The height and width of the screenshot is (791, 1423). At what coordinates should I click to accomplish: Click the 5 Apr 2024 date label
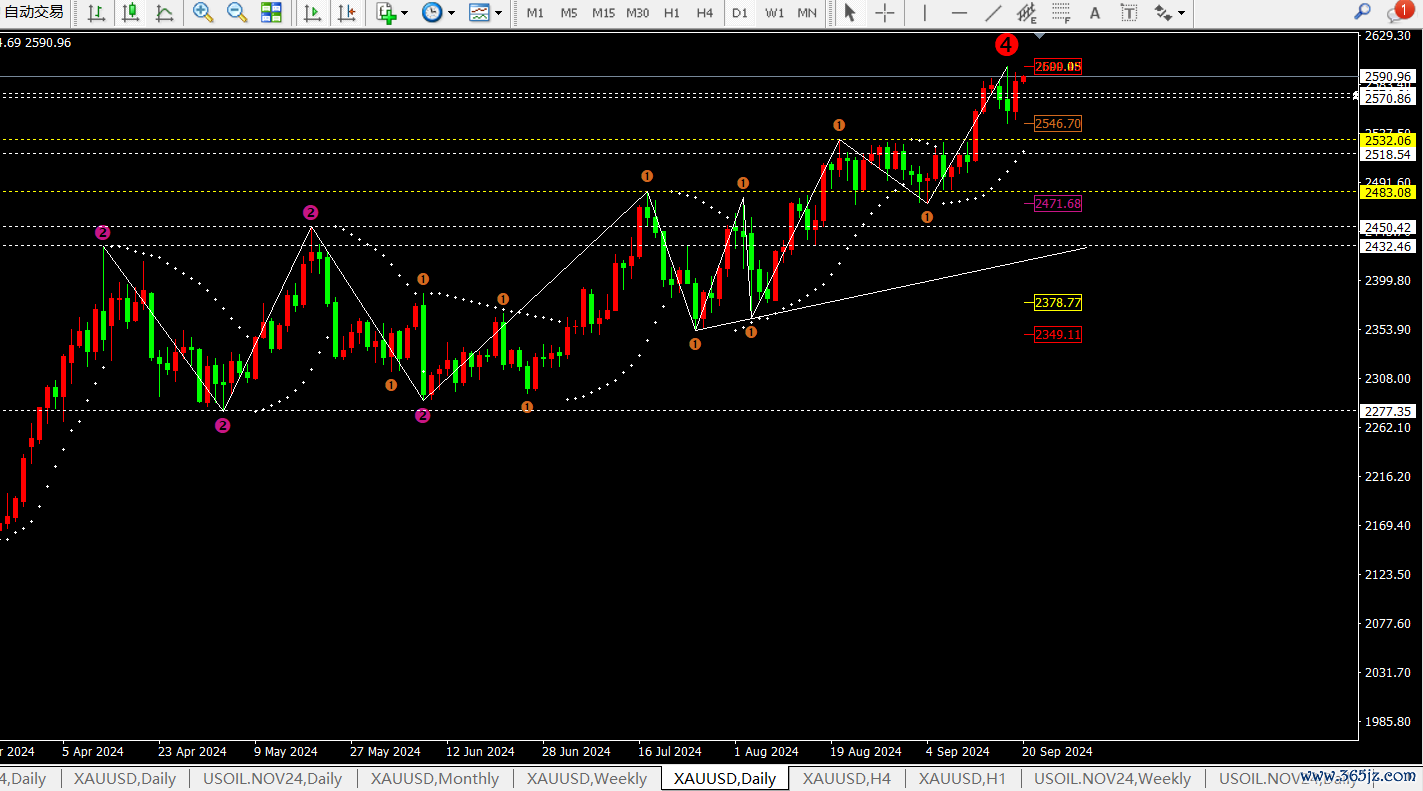(93, 751)
